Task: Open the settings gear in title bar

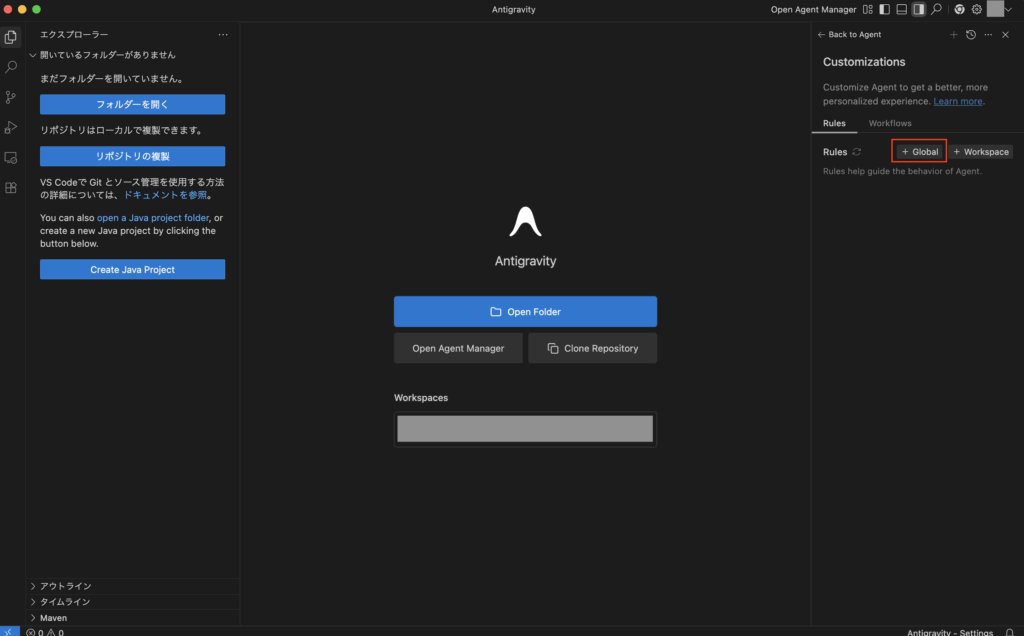Action: click(x=976, y=9)
